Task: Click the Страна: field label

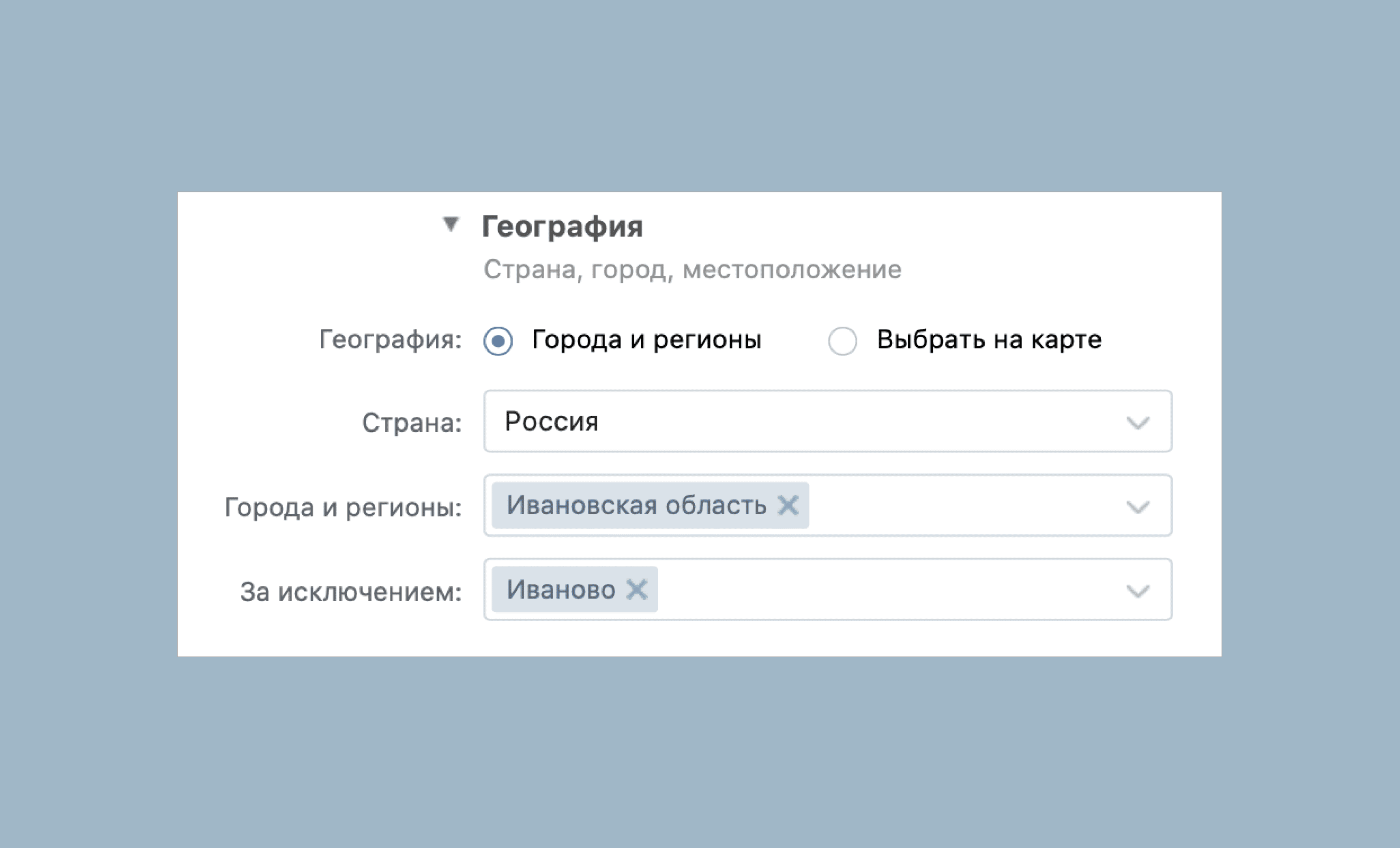Action: (x=412, y=423)
